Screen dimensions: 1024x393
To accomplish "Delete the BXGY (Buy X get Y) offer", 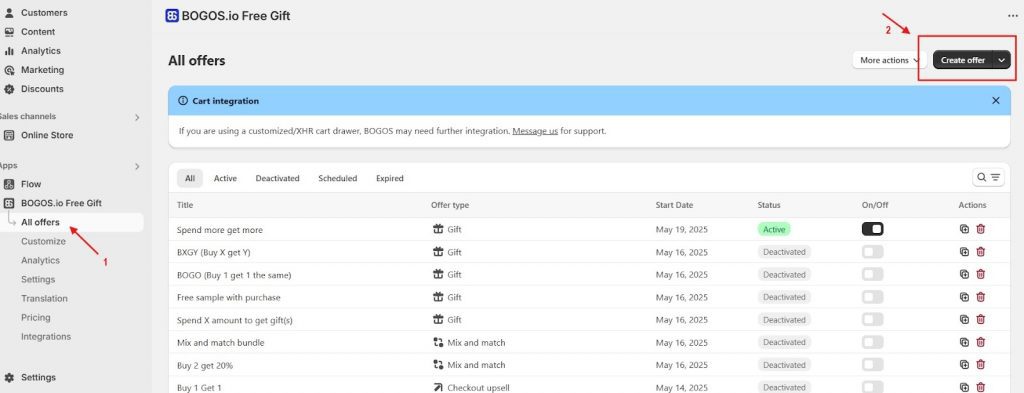I will 980,252.
